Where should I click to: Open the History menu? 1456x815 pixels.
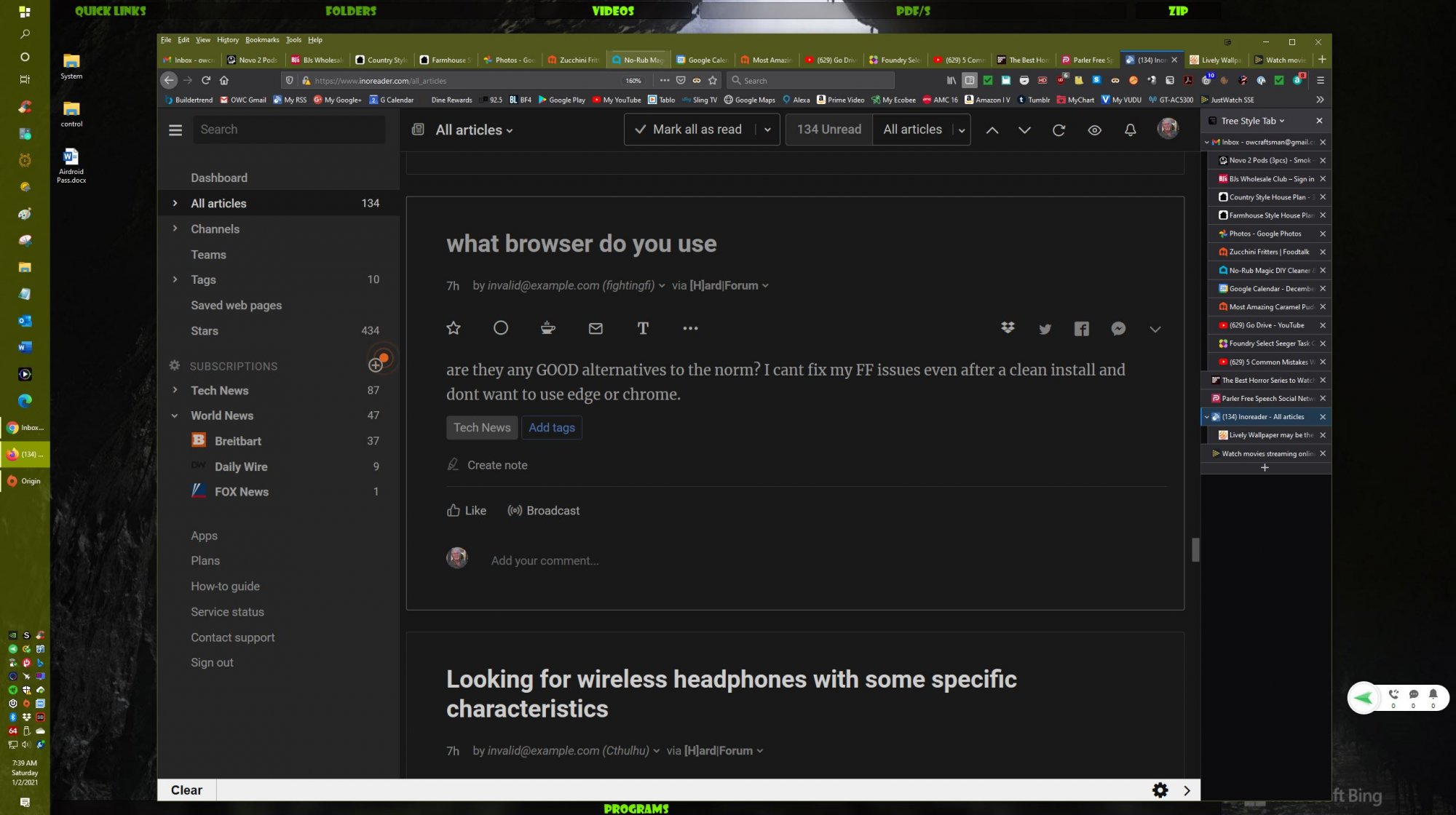227,40
